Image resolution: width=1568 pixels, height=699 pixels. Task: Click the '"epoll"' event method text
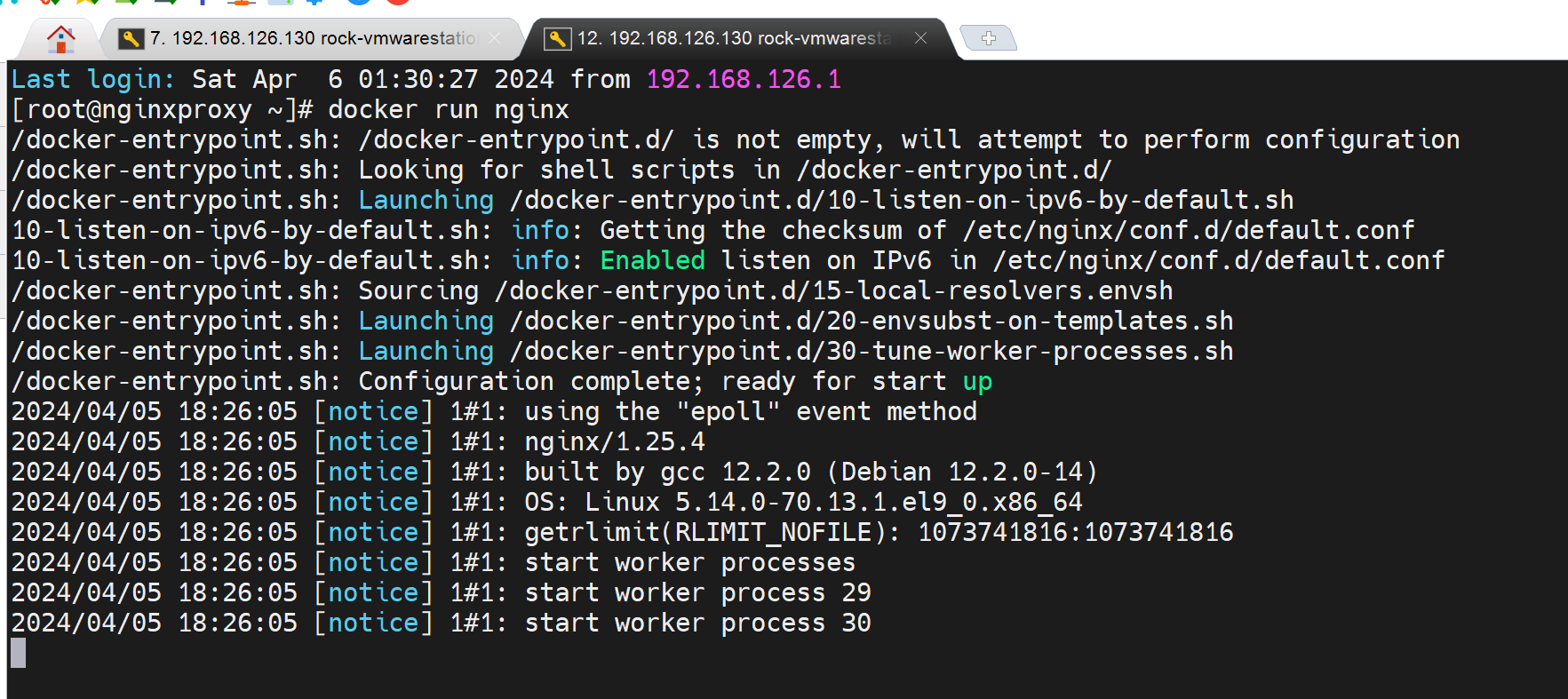coord(728,411)
